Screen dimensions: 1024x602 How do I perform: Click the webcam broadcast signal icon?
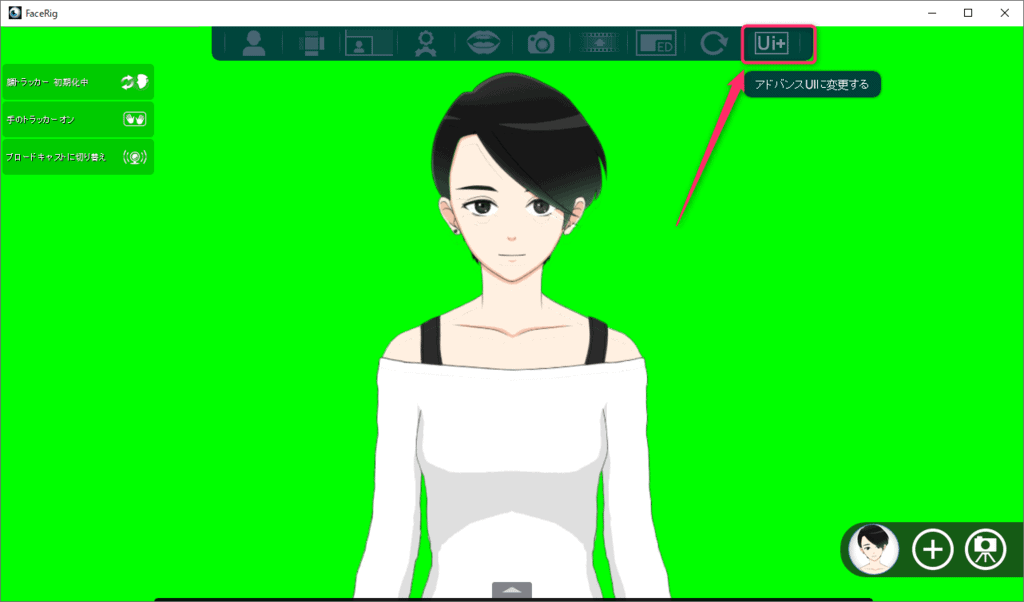click(134, 157)
